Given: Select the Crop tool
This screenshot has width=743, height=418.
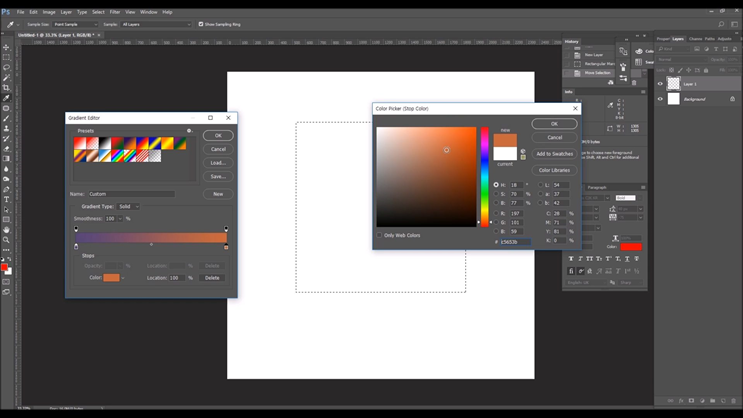Looking at the screenshot, I should (x=6, y=88).
